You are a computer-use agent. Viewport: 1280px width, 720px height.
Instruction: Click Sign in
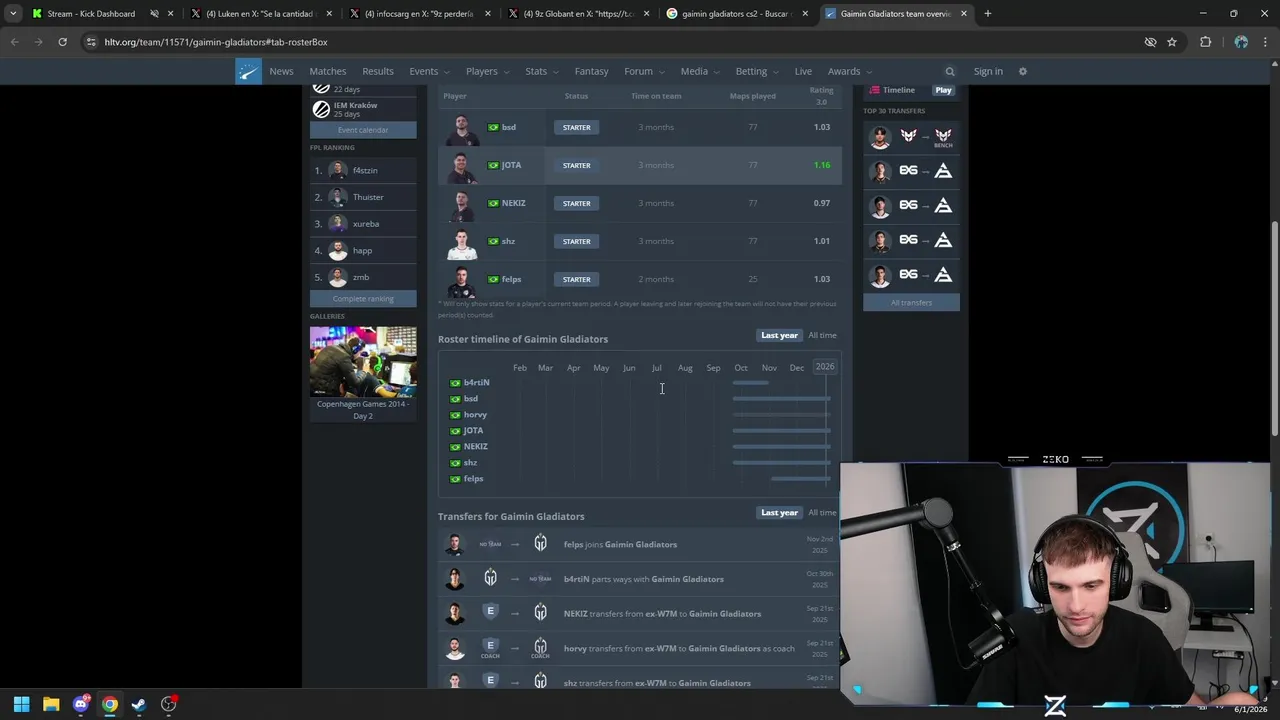[x=988, y=71]
